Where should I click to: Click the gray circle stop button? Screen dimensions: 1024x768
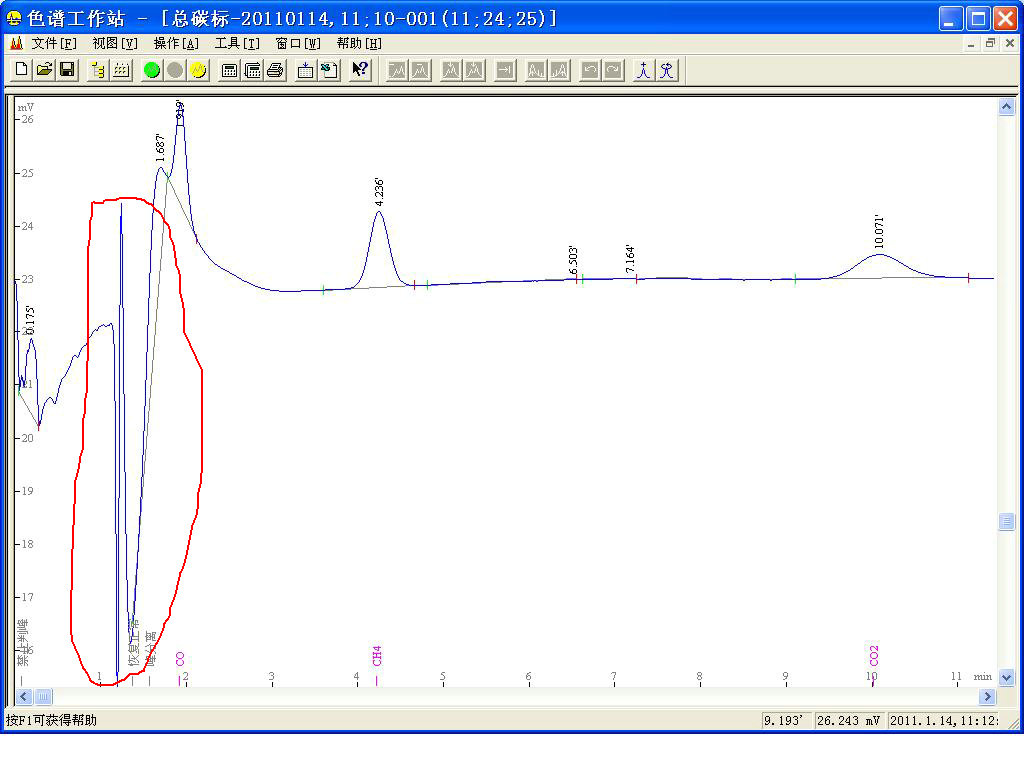(x=175, y=70)
